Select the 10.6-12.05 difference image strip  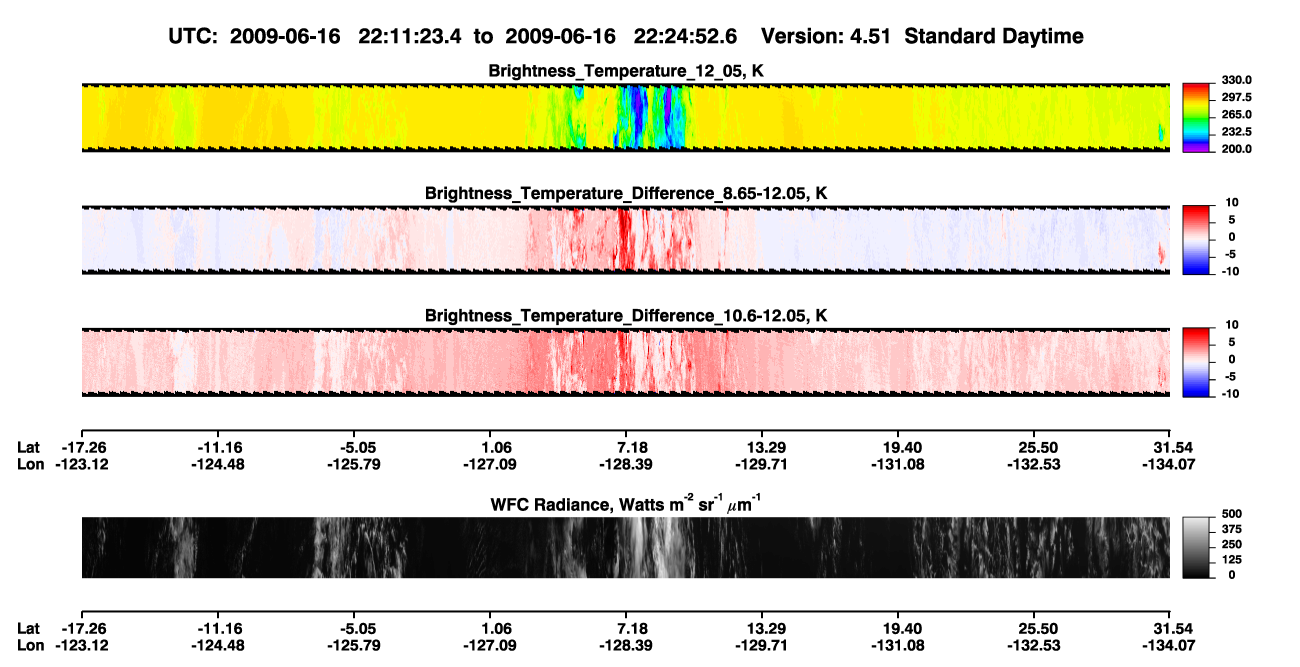point(625,362)
